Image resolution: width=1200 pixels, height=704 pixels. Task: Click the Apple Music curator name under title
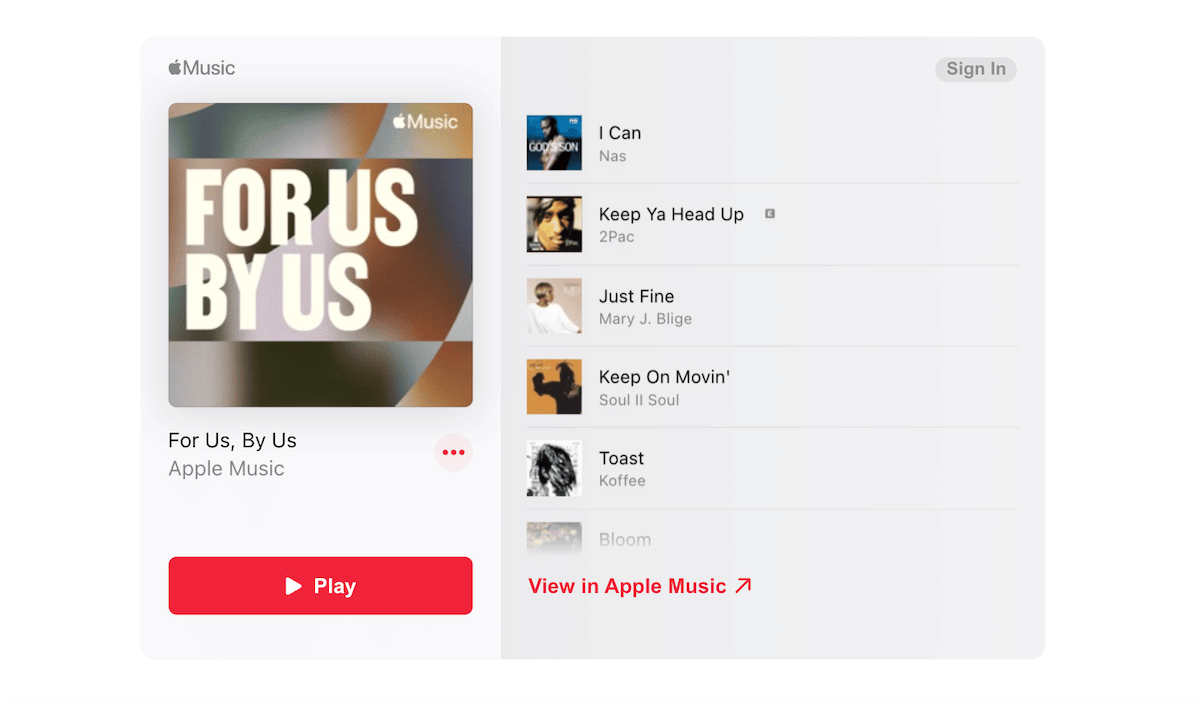226,468
